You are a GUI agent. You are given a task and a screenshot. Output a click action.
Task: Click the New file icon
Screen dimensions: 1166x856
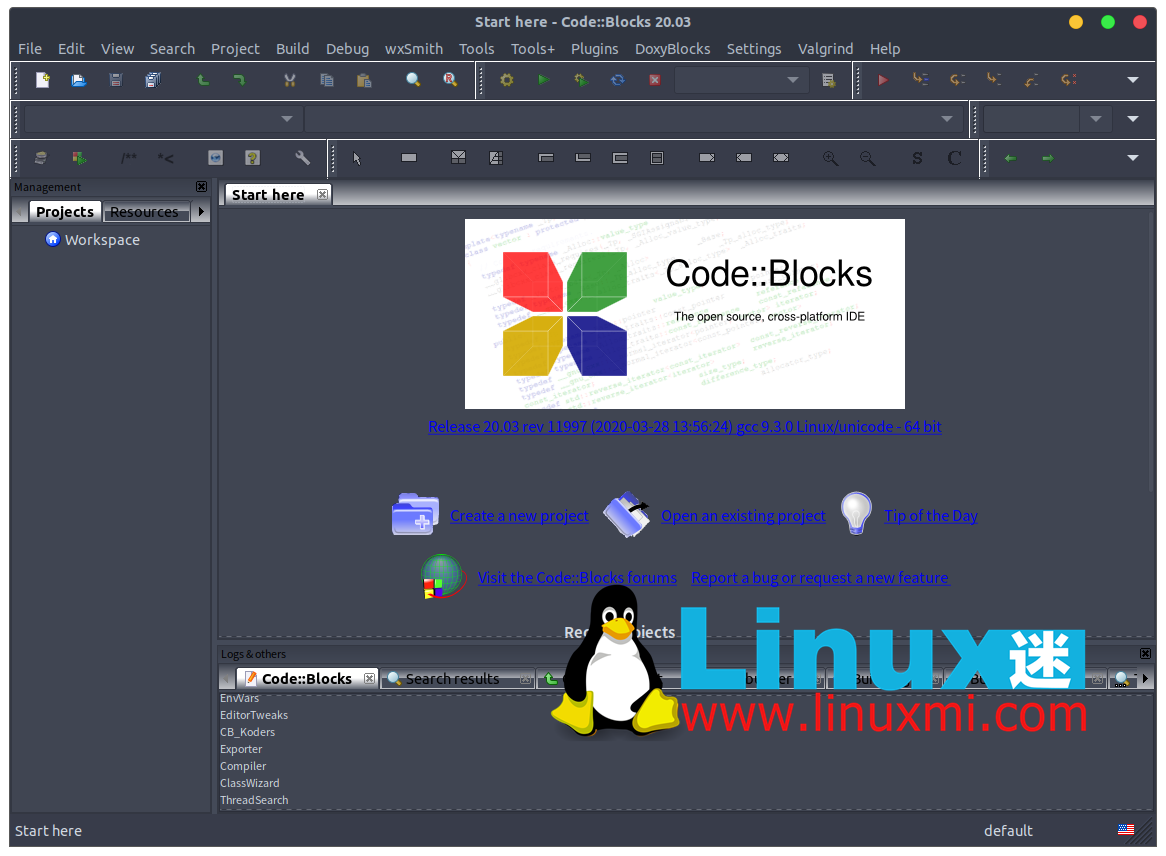point(42,80)
